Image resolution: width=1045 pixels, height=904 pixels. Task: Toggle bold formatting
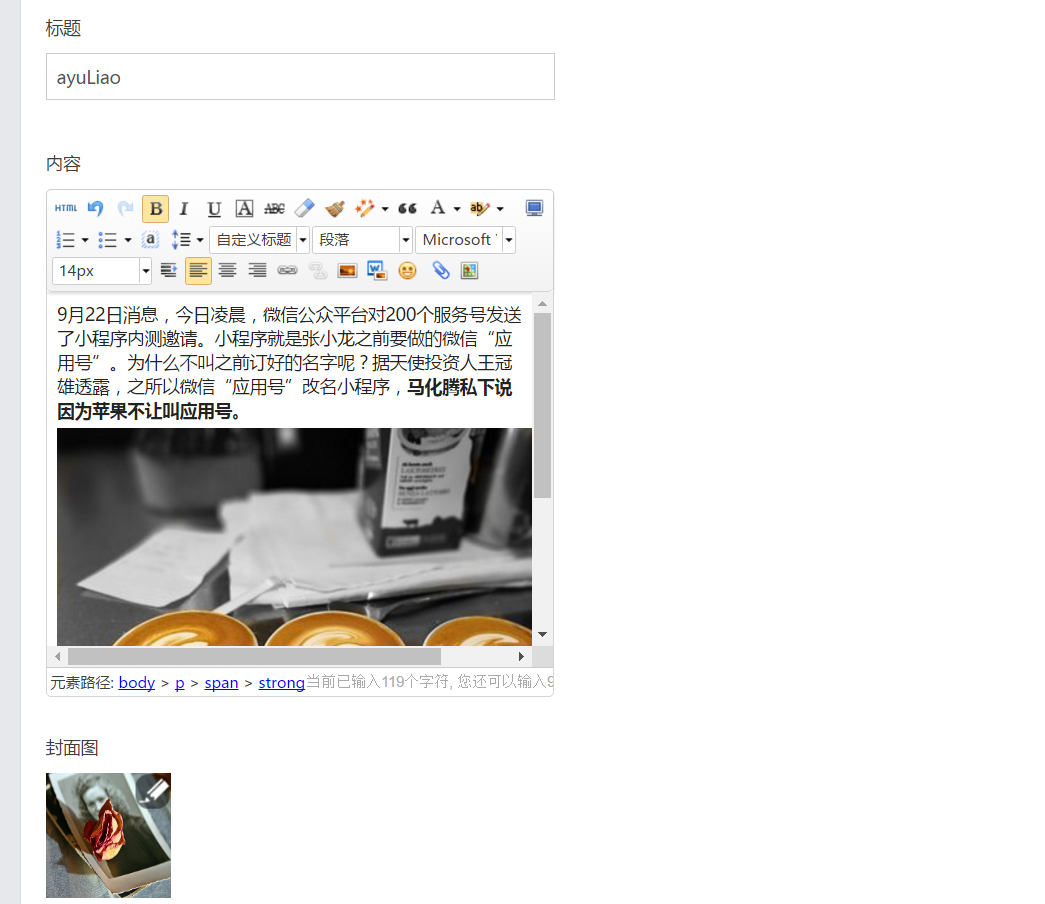pos(155,209)
